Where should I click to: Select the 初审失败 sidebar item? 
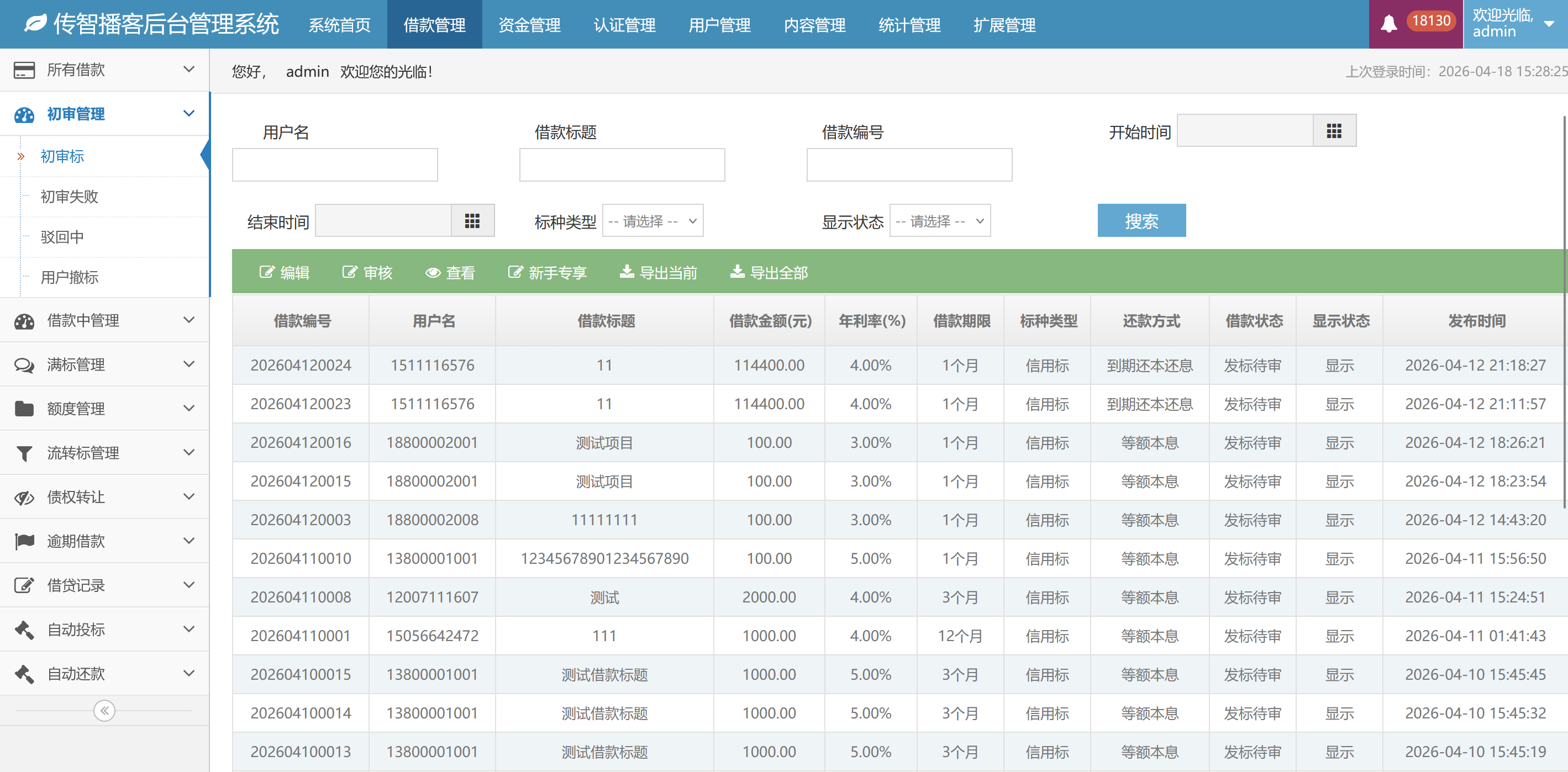point(70,197)
